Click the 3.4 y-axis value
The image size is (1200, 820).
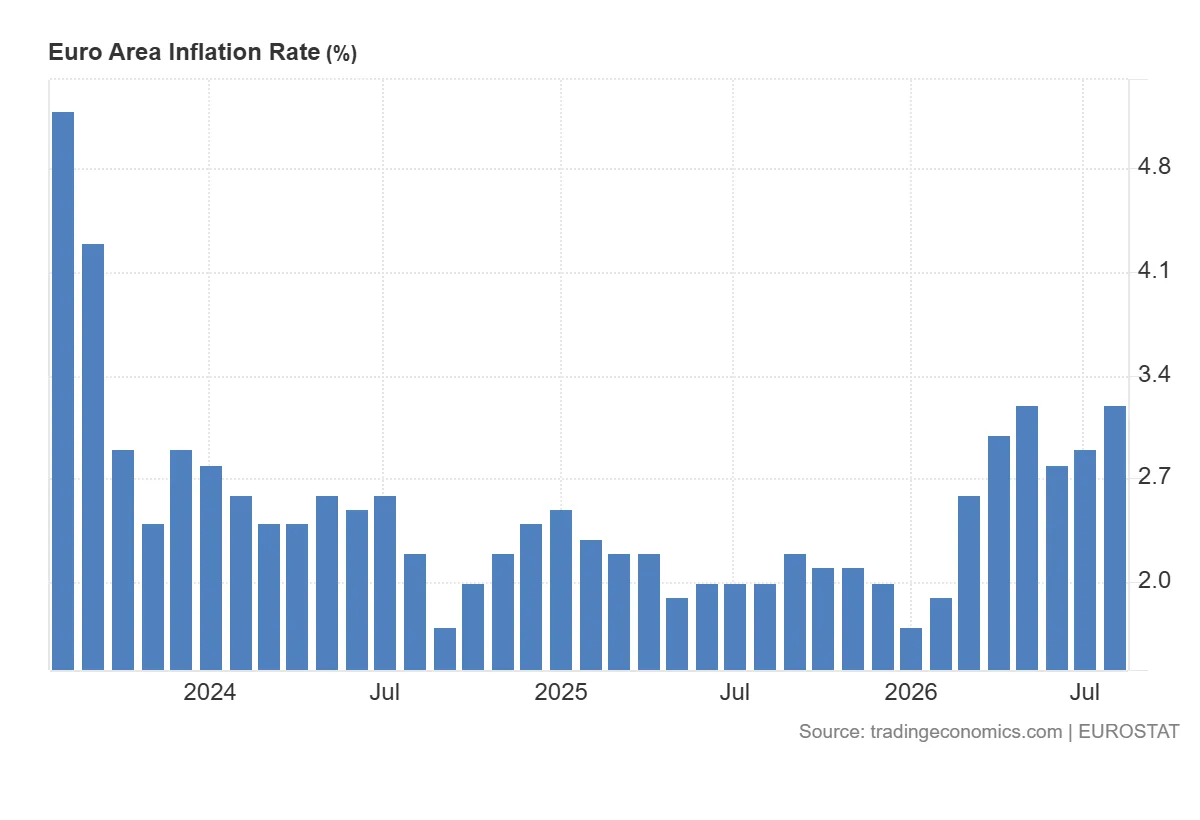point(1155,375)
